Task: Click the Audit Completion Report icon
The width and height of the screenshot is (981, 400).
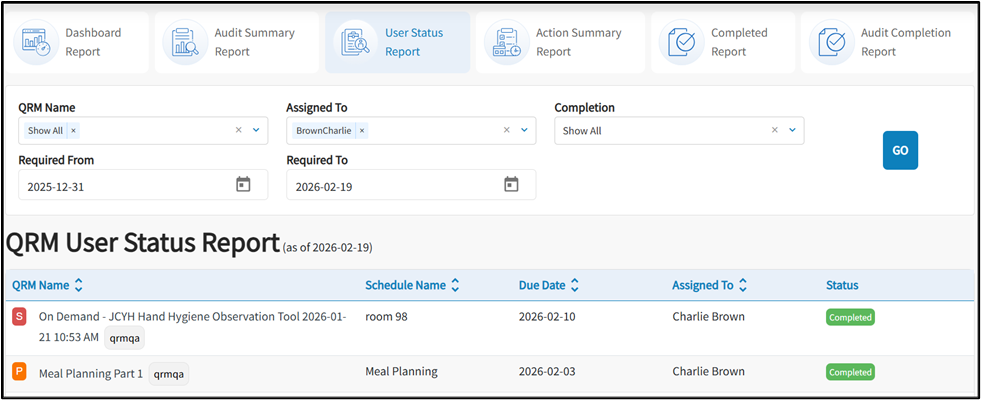Action: click(x=831, y=43)
